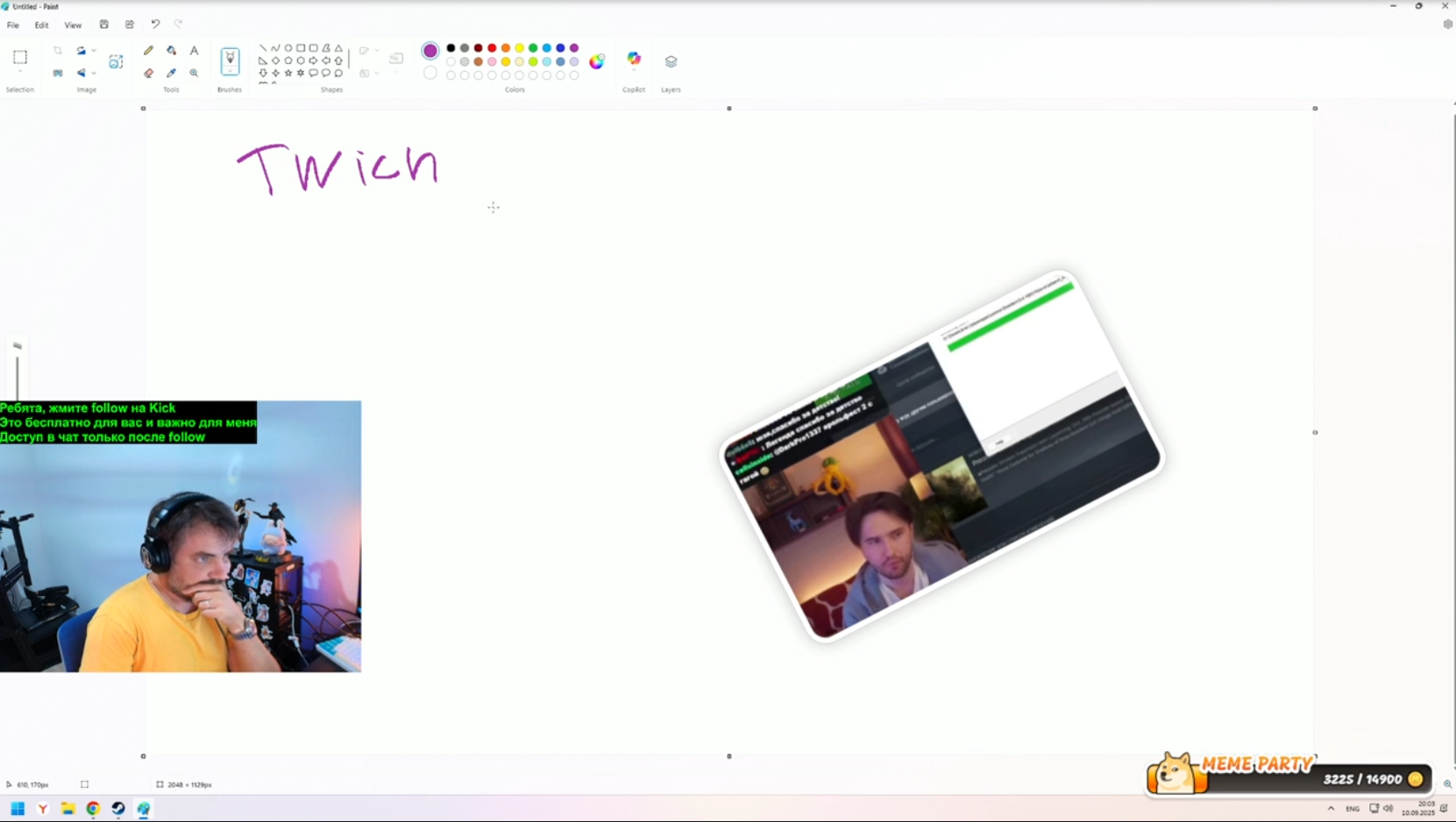Open File Explorer from the taskbar
Screen dimensions: 1456x822
[67, 809]
